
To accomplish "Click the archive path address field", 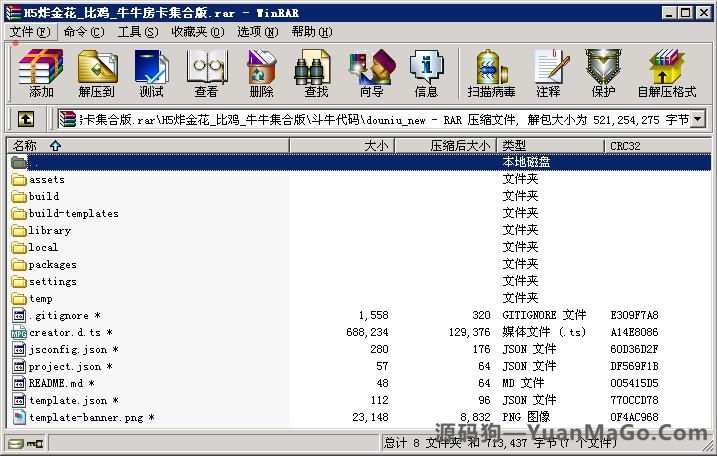I will click(374, 119).
